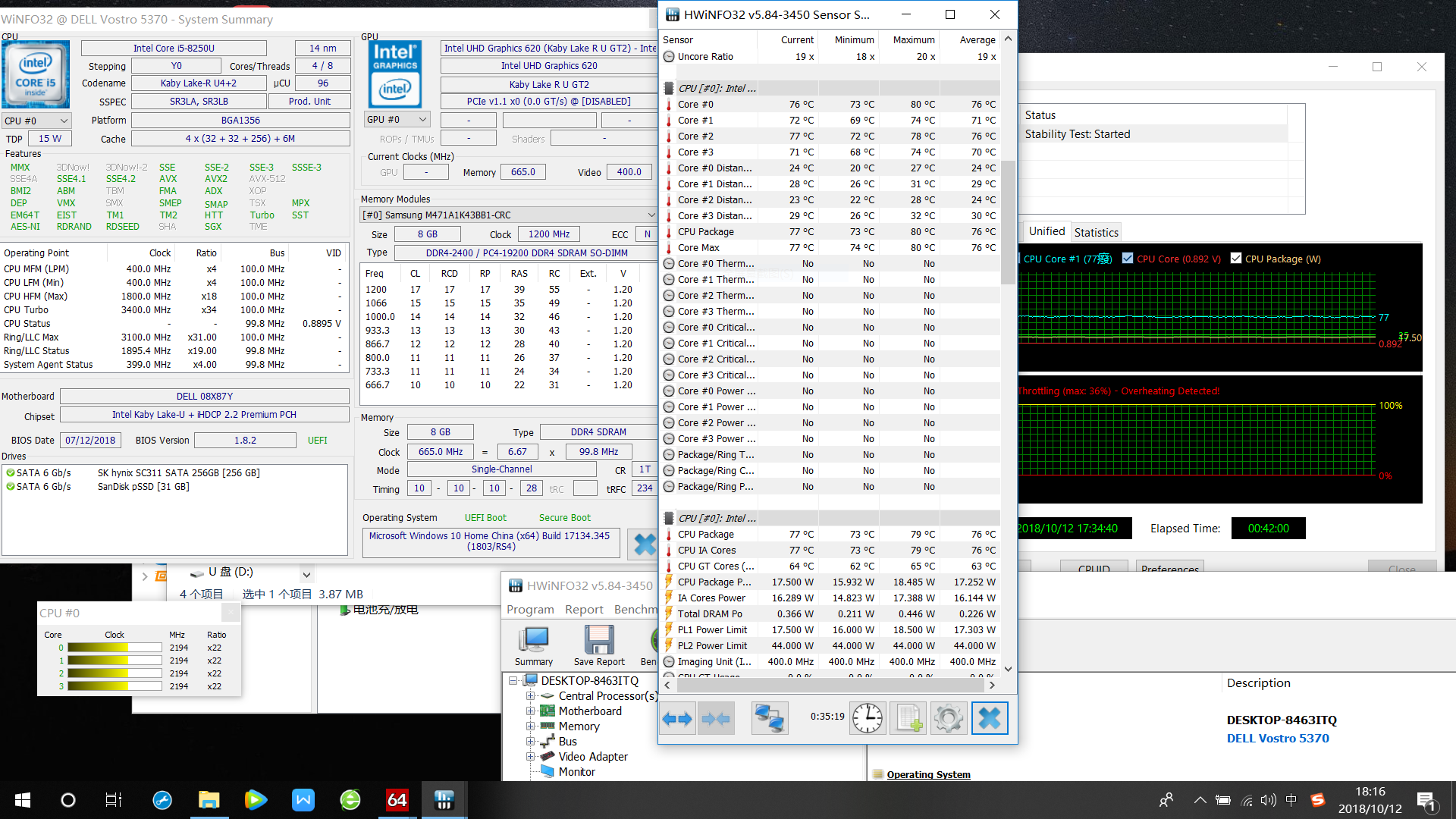Click the Preferences button
This screenshot has width=1456, height=819.
(x=1169, y=568)
